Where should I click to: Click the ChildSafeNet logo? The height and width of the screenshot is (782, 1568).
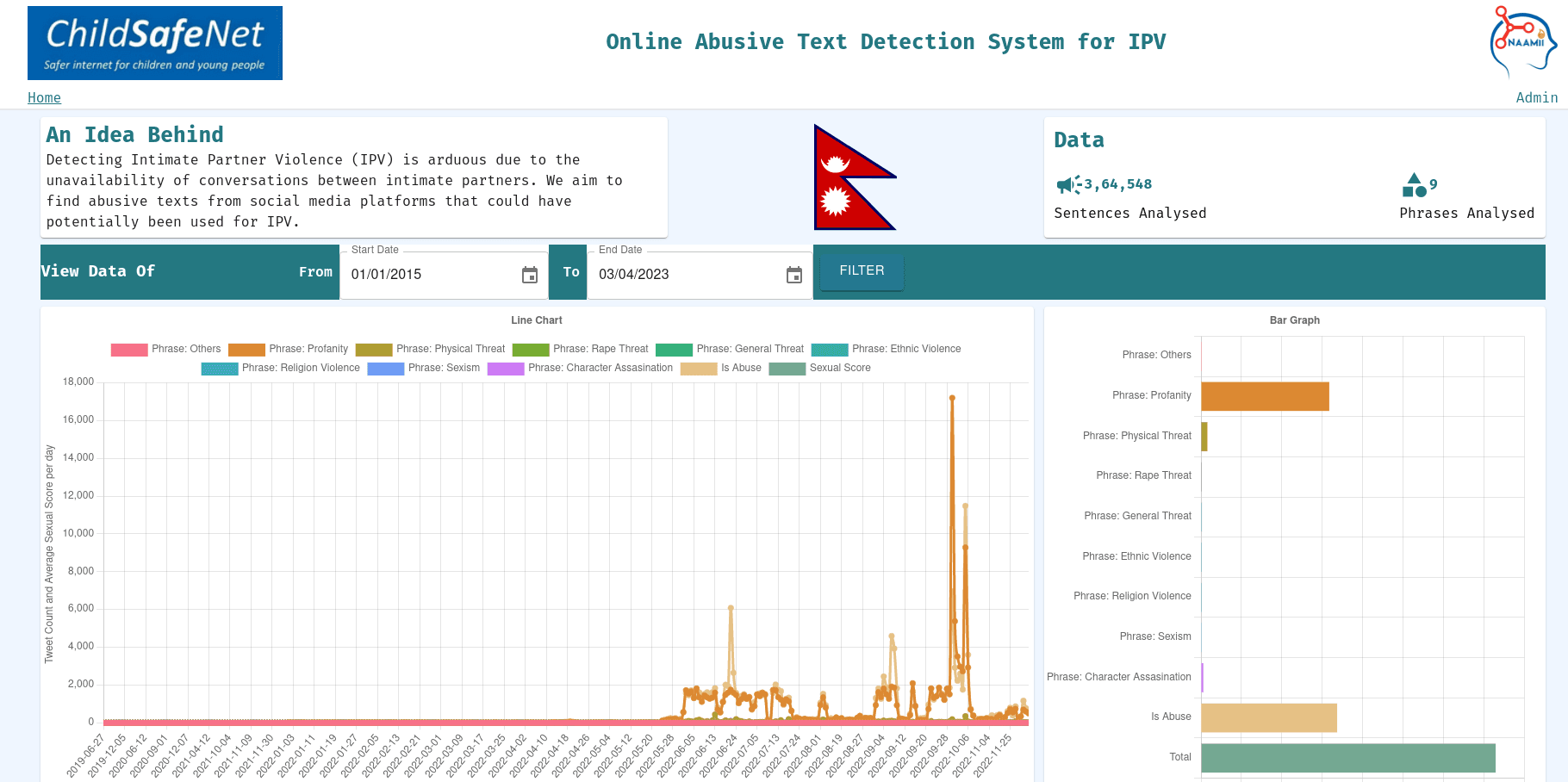[x=155, y=43]
